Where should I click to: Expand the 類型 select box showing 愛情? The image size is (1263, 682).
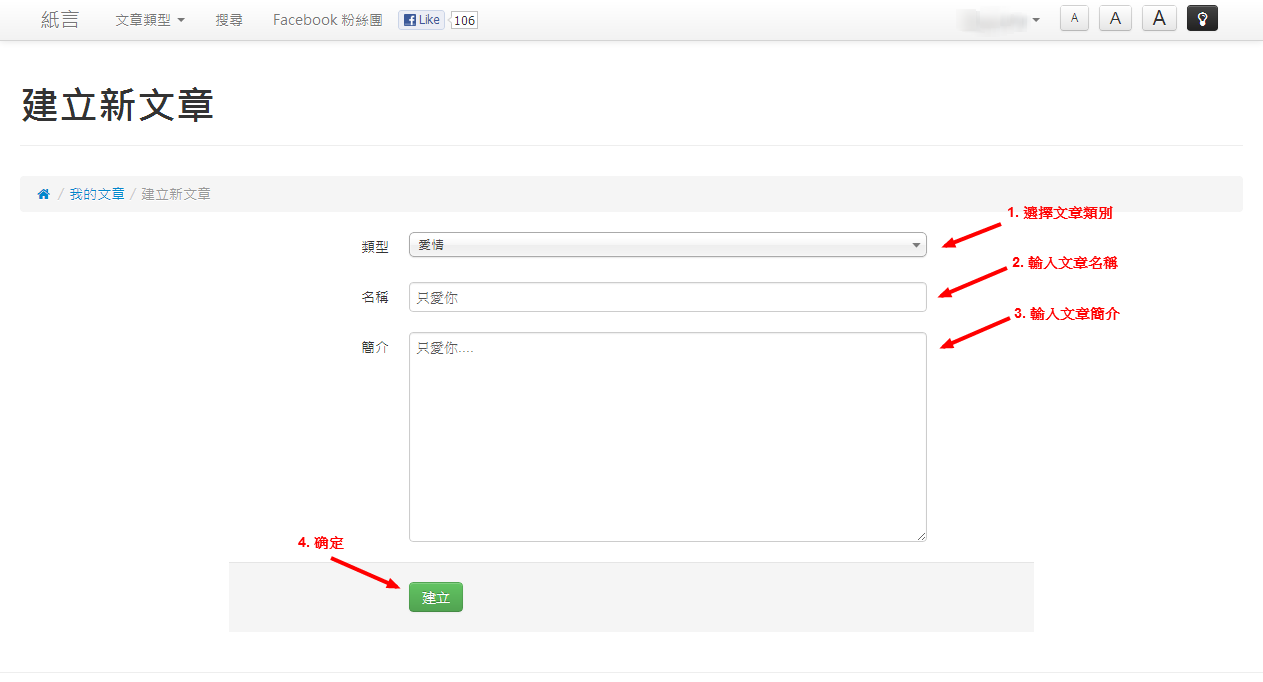point(667,245)
